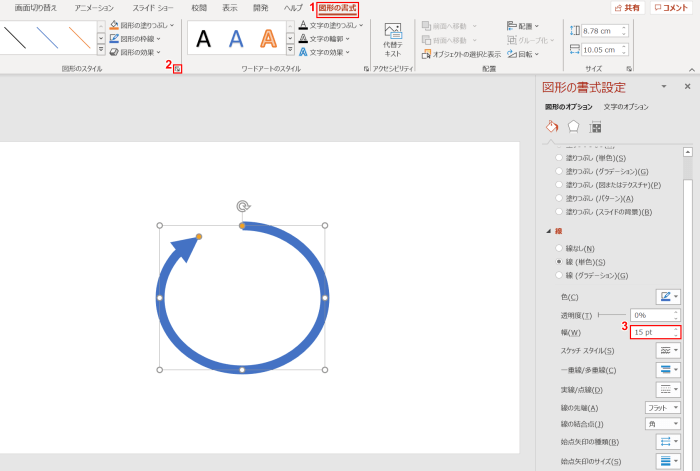
Task: Open the 配置 align dropdown
Action: point(523,26)
